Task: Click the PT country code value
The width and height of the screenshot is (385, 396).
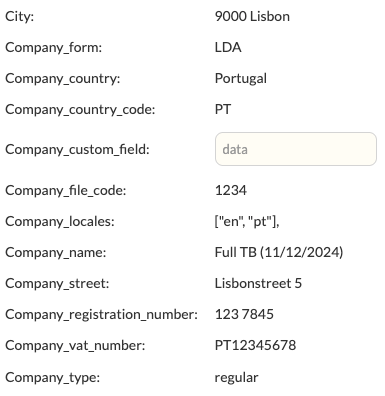Action: point(223,109)
